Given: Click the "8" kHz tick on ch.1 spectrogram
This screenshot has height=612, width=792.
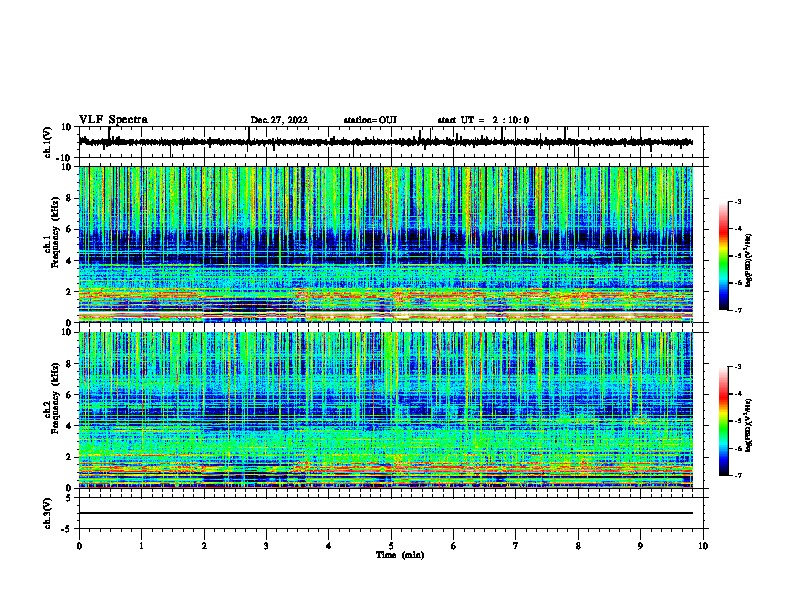Looking at the screenshot, I should pyautogui.click(x=69, y=198).
